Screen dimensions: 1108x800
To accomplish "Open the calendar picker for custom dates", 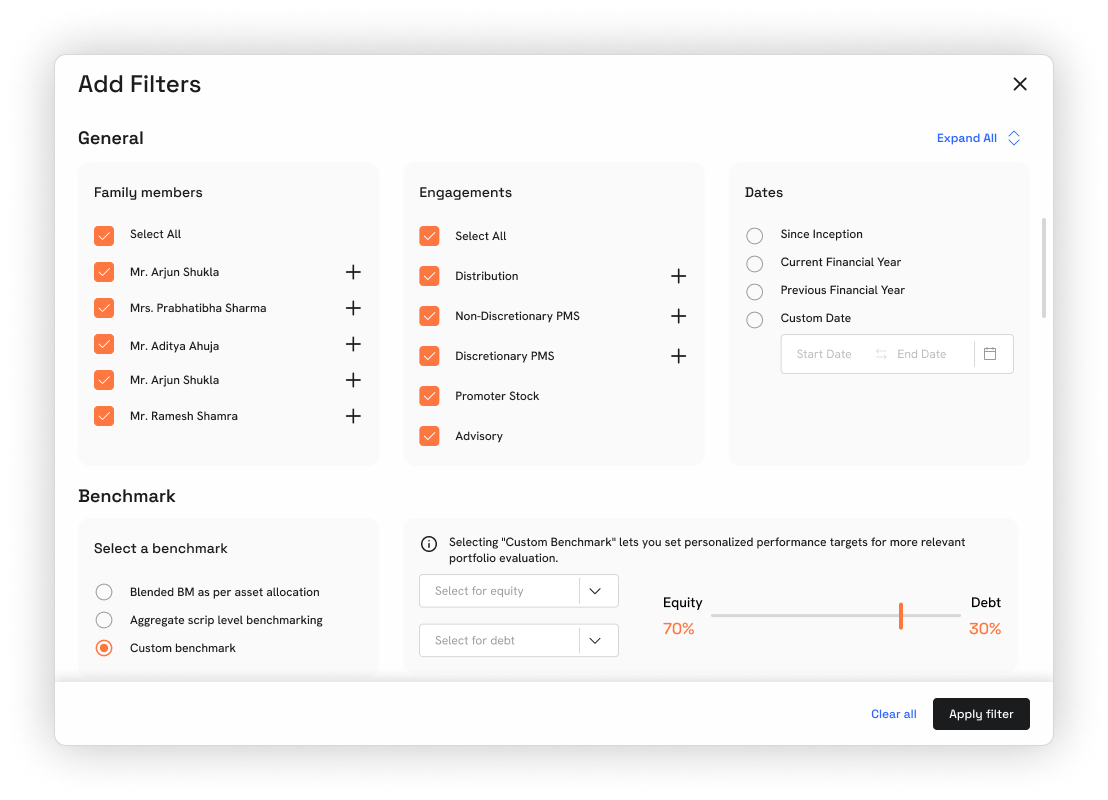I will pos(990,354).
